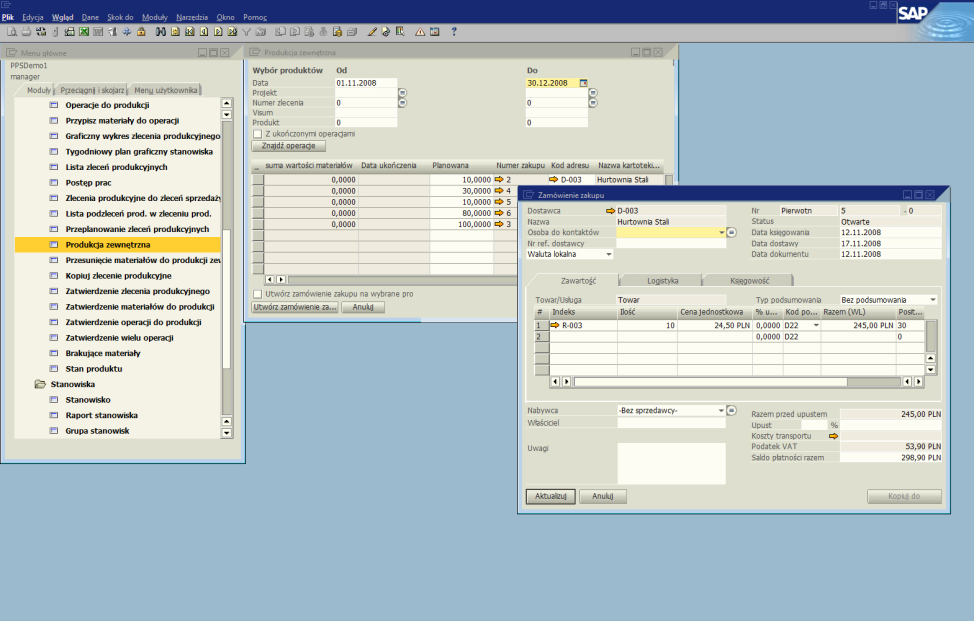Click the Word export toolbar icon

(98, 32)
